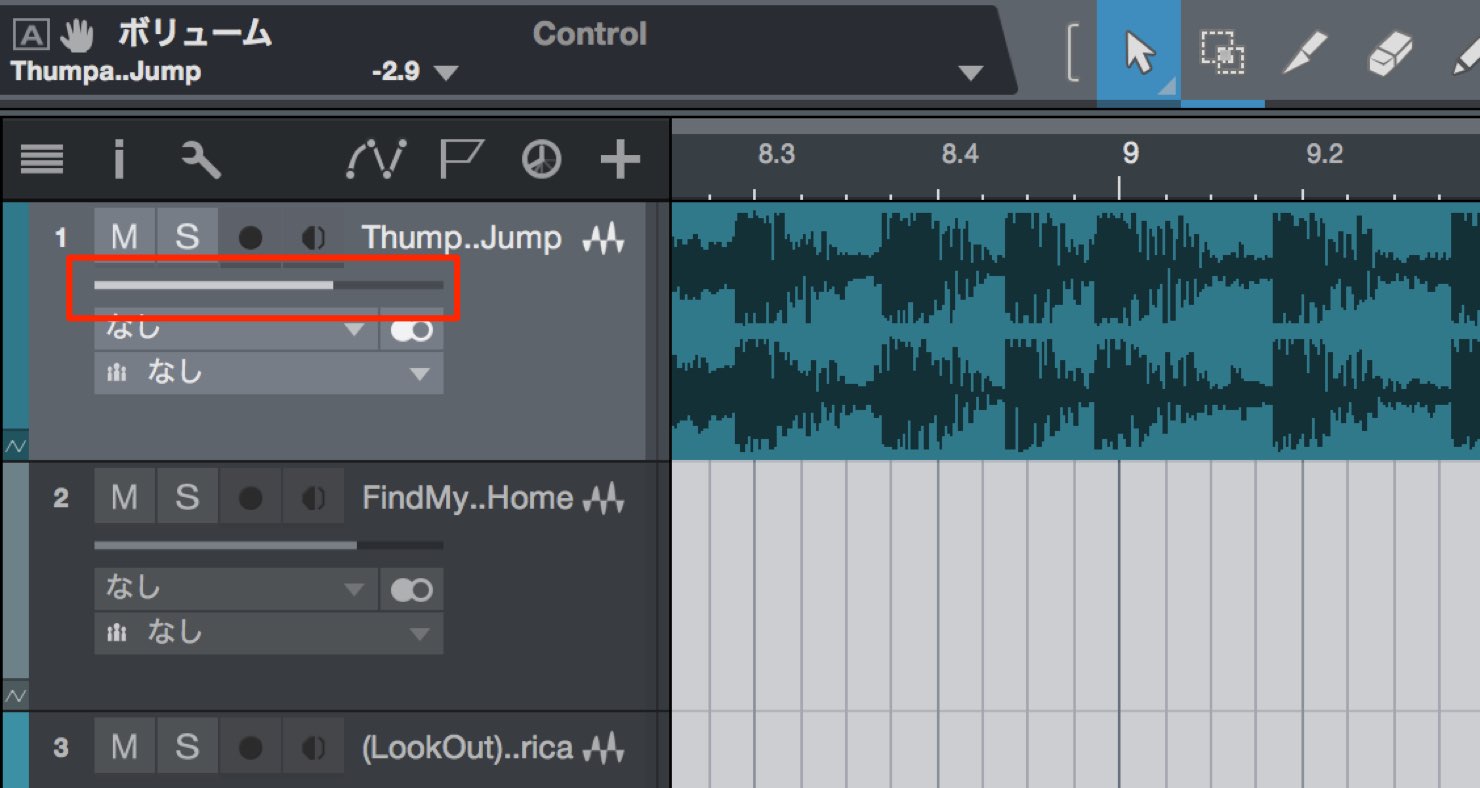Select the Split (knife) tool
The image size is (1480, 788).
[x=1304, y=52]
